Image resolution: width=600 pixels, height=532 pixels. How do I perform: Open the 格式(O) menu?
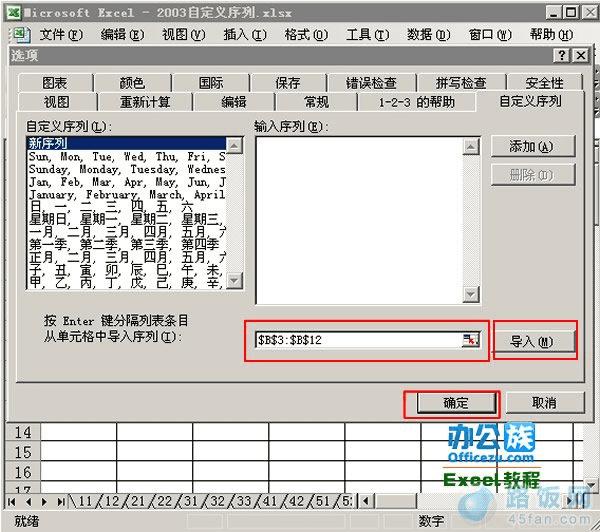[306, 35]
